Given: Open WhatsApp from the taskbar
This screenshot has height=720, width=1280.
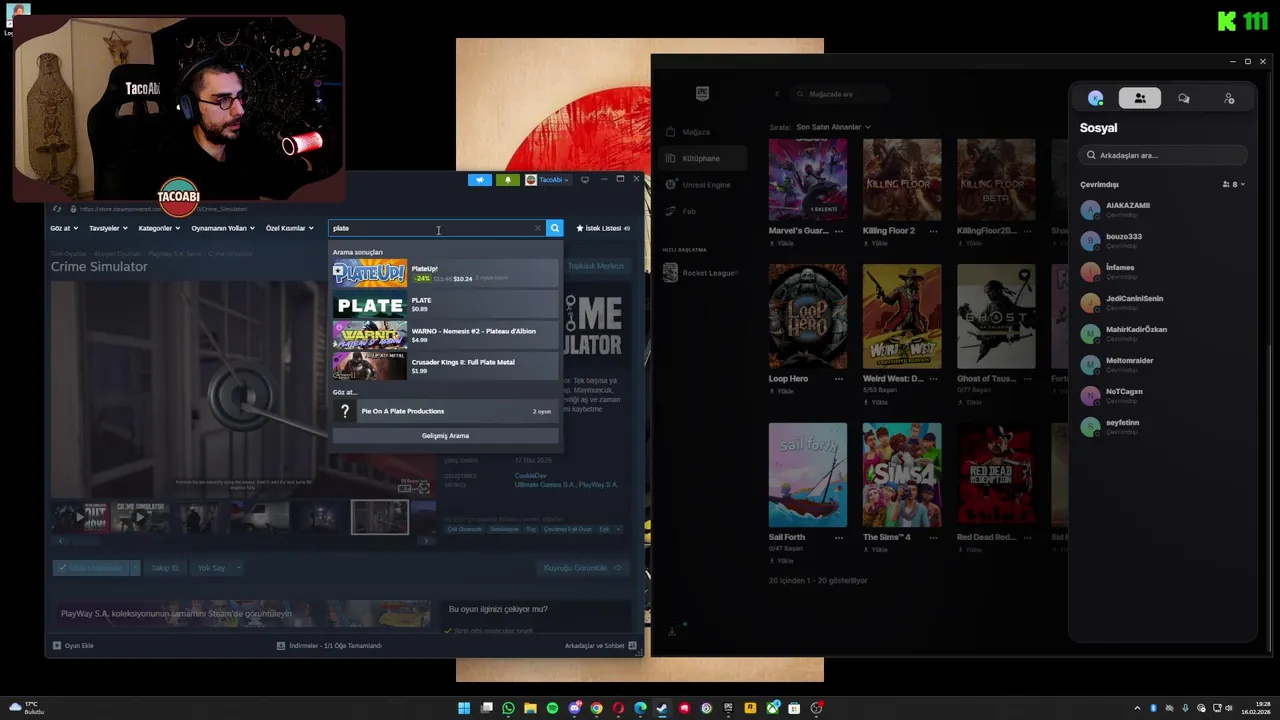Looking at the screenshot, I should click(508, 708).
